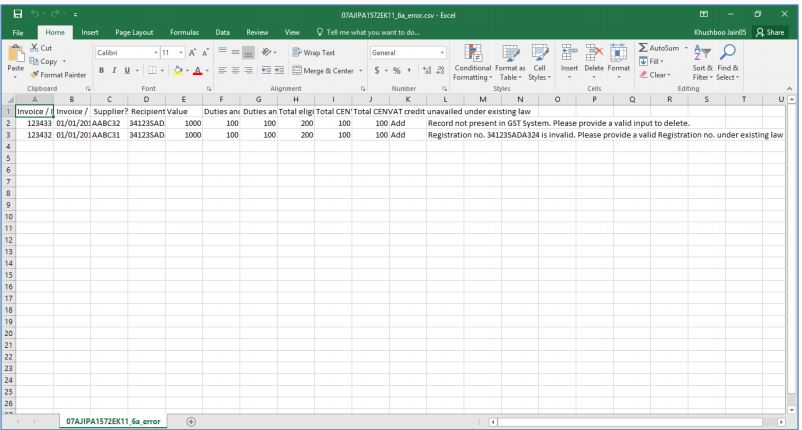Open Ribbon Display Options icon
Image resolution: width=802 pixels, height=430 pixels.
704,14
